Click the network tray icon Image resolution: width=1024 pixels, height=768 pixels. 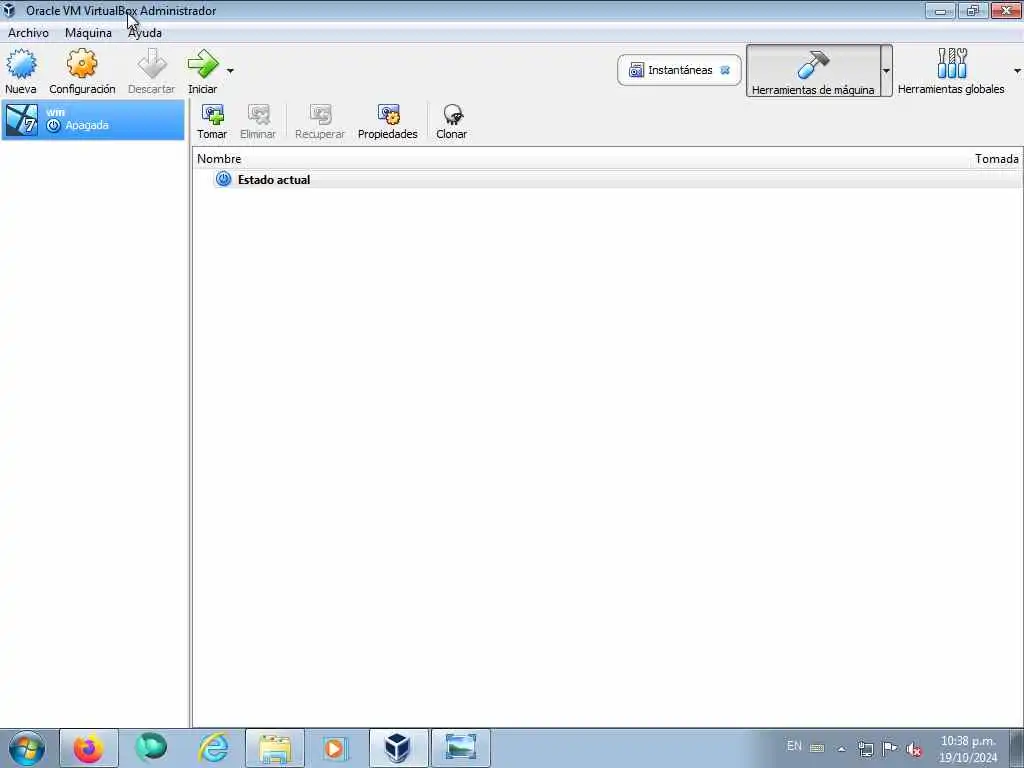[865, 748]
